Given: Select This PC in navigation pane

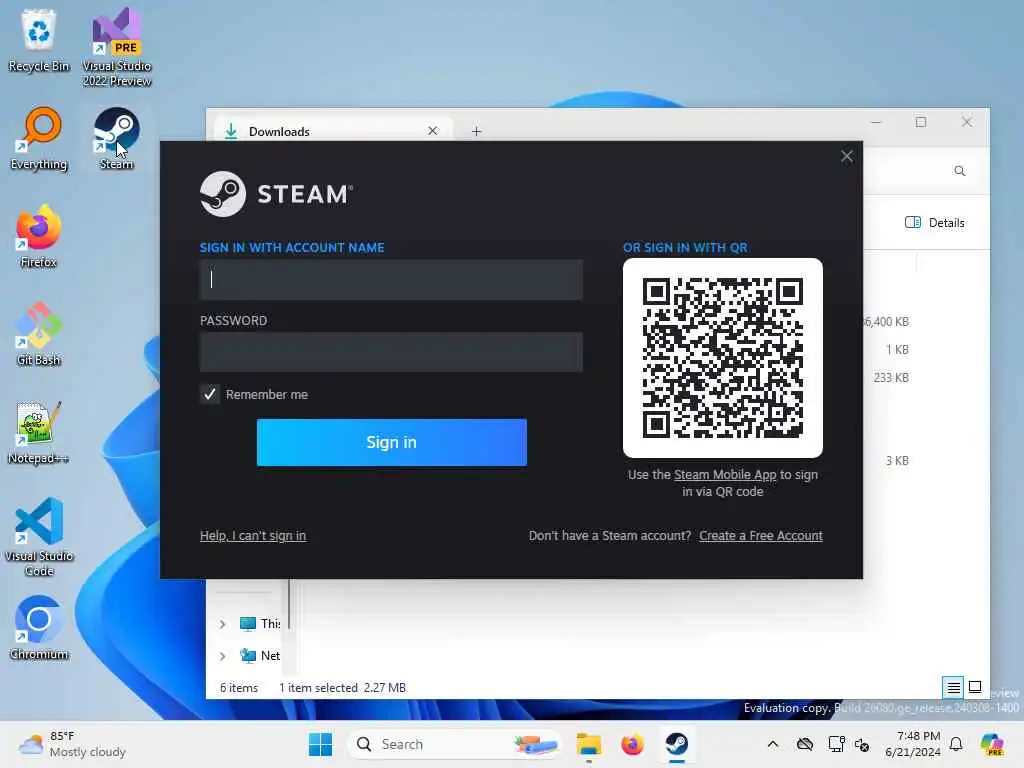Looking at the screenshot, I should click(260, 624).
